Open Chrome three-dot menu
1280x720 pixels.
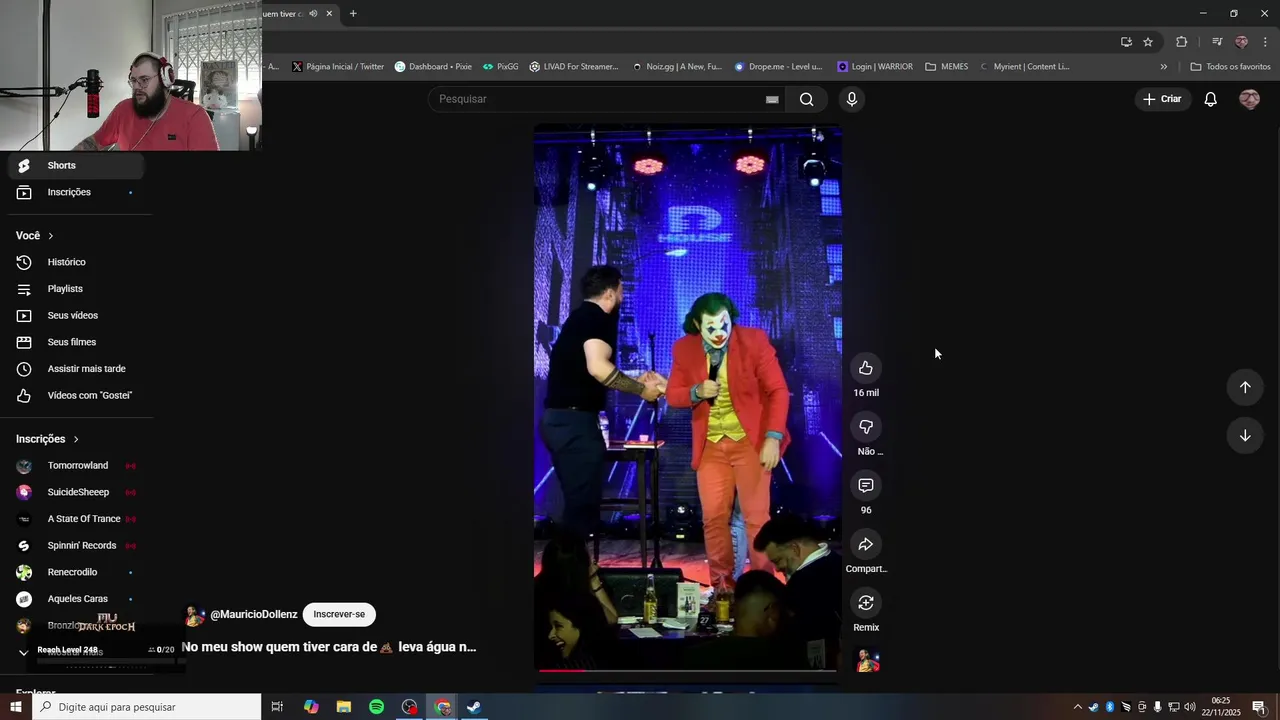tap(1266, 42)
